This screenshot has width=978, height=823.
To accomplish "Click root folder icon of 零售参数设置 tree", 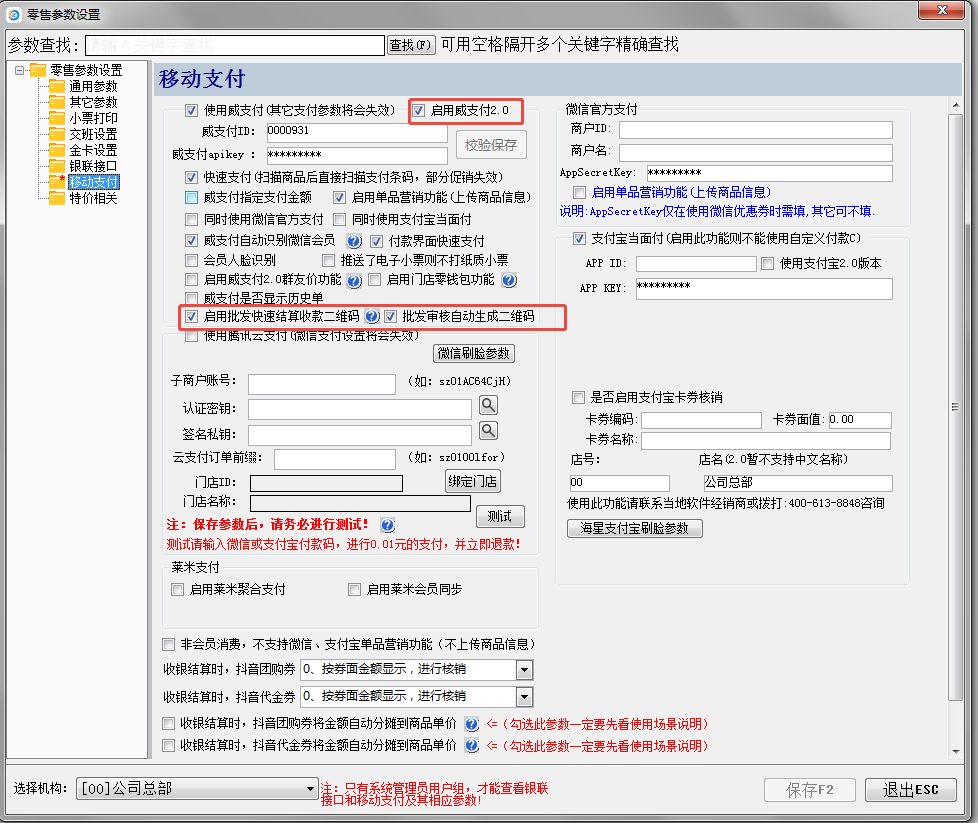I will [38, 70].
